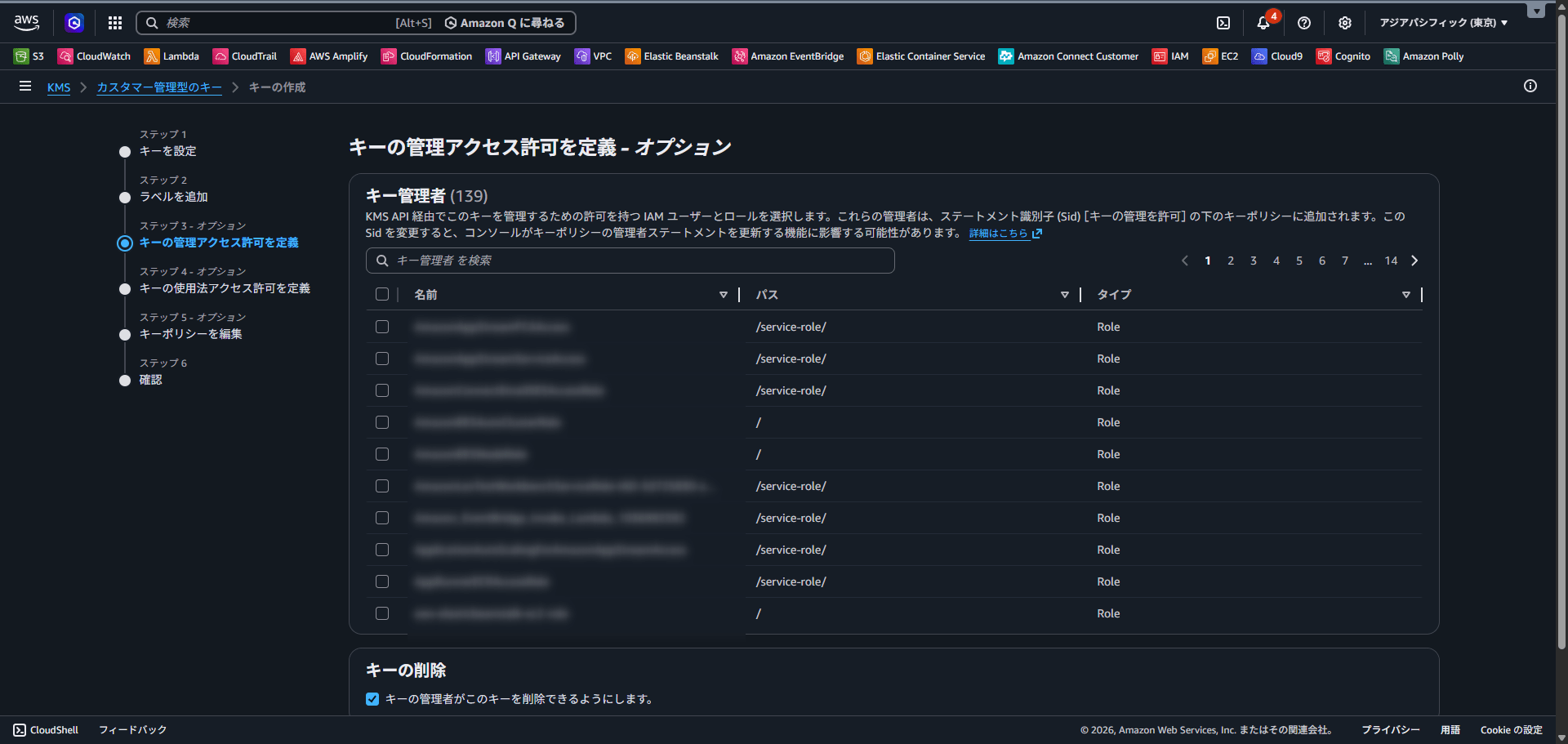The height and width of the screenshot is (744, 1568).
Task: Jump to page 2 of key administrators
Action: pyautogui.click(x=1231, y=261)
